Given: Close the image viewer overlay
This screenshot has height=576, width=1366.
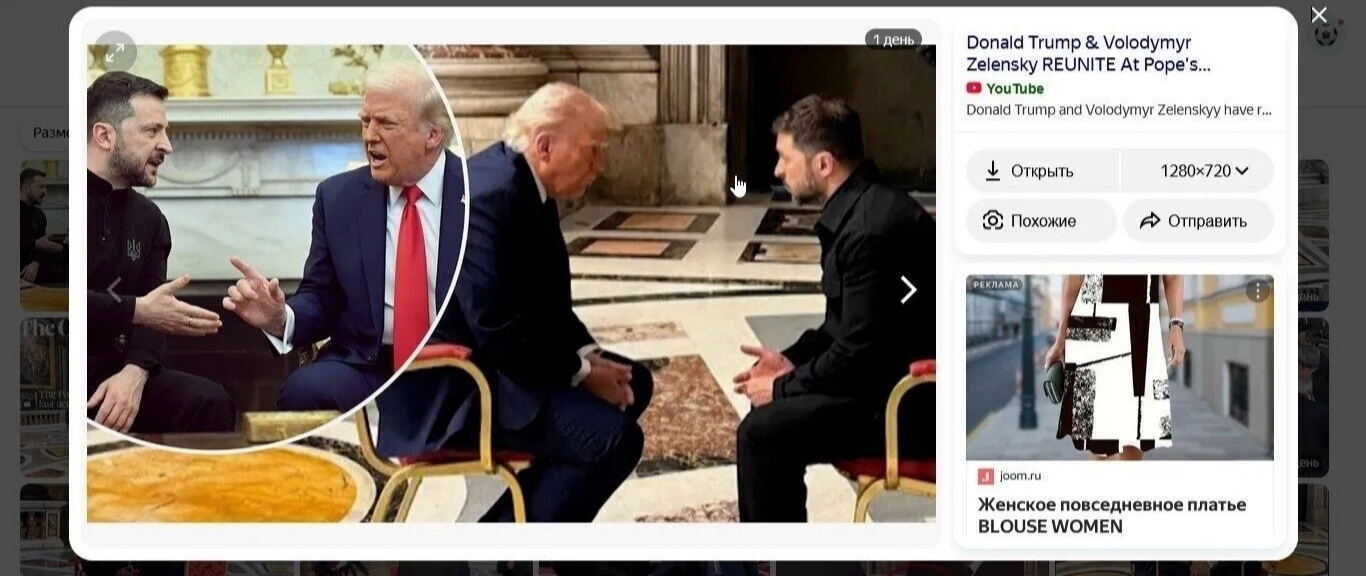Looking at the screenshot, I should (1319, 15).
